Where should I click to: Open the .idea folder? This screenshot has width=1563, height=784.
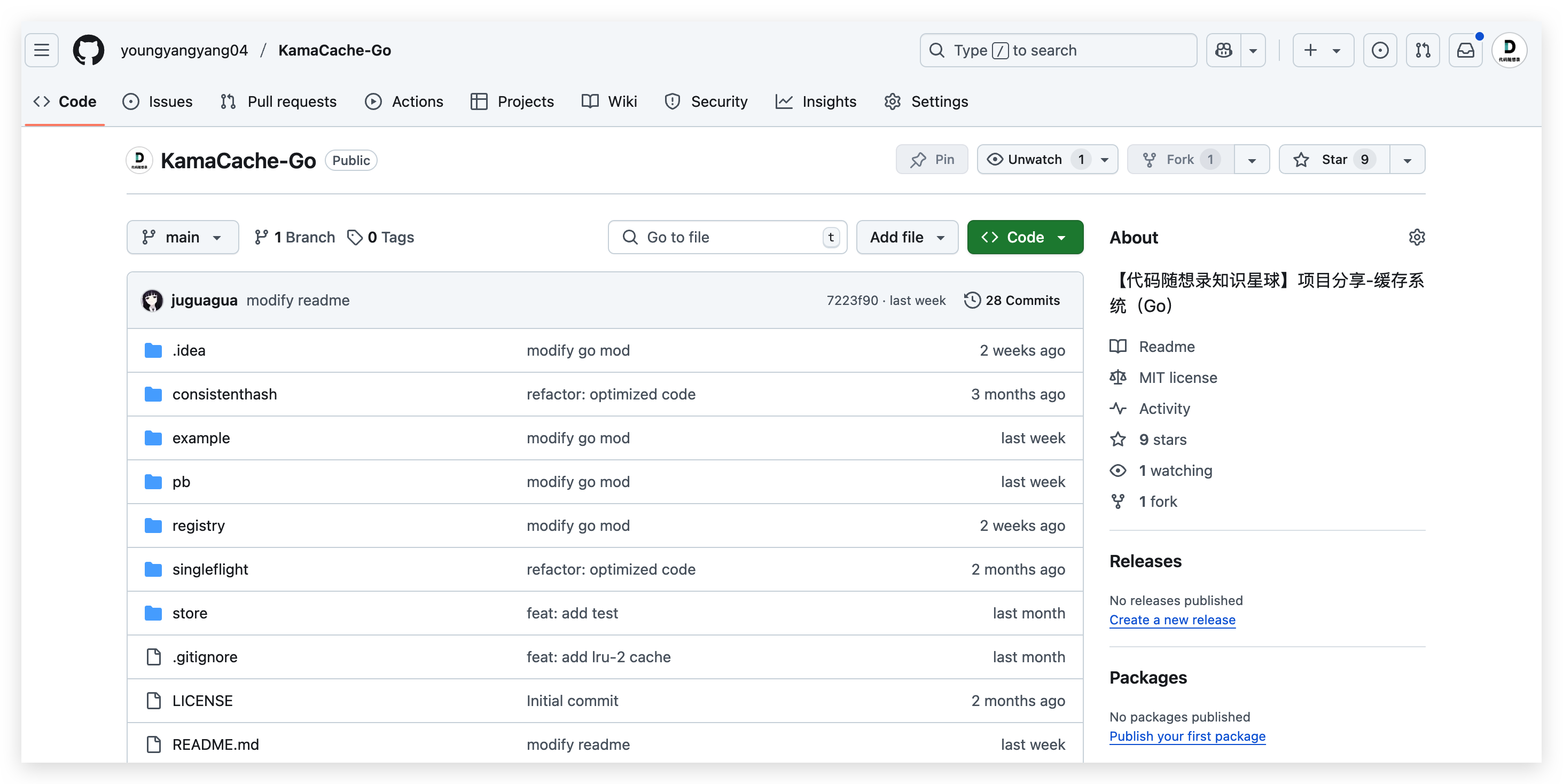(189, 350)
